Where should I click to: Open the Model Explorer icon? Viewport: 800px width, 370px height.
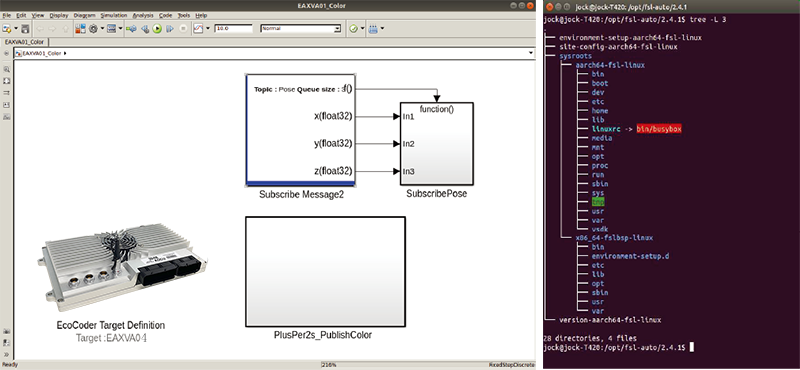(x=112, y=29)
